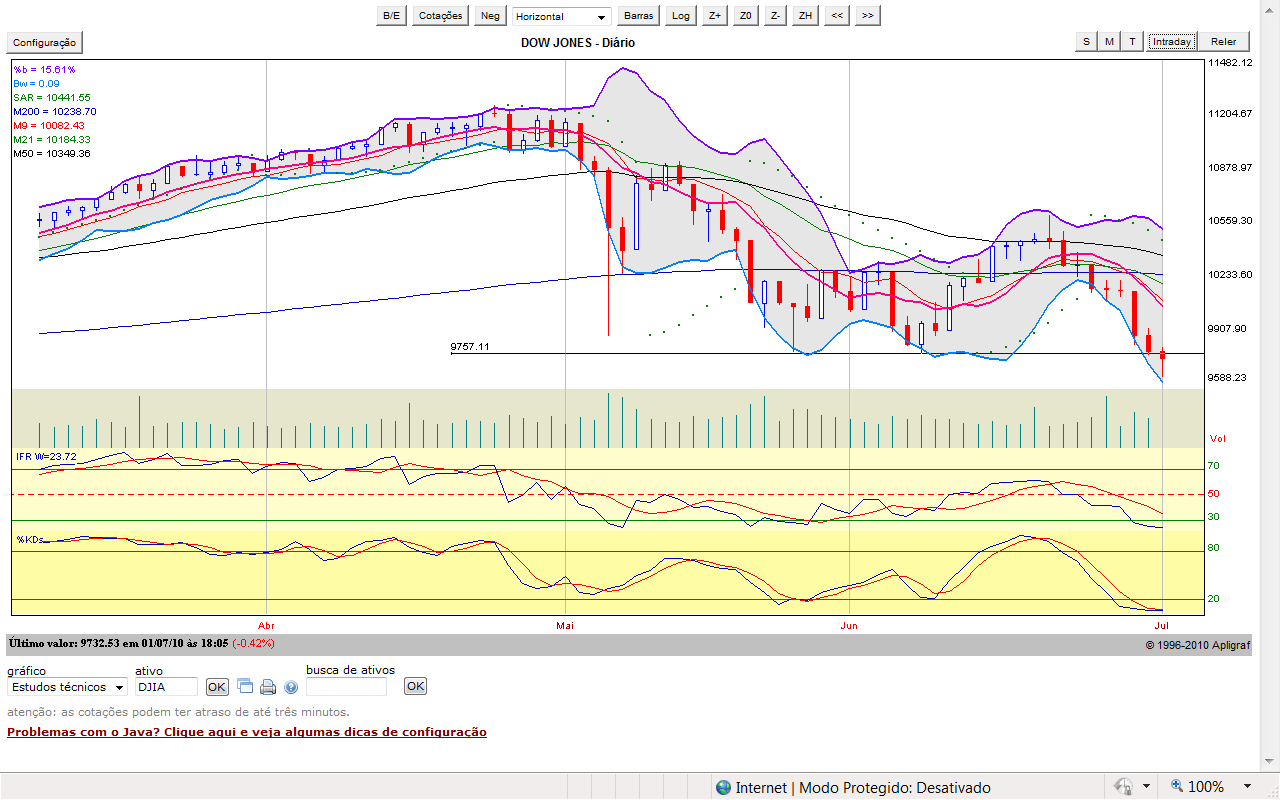Open the Configuração button
This screenshot has width=1280, height=800.
44,42
